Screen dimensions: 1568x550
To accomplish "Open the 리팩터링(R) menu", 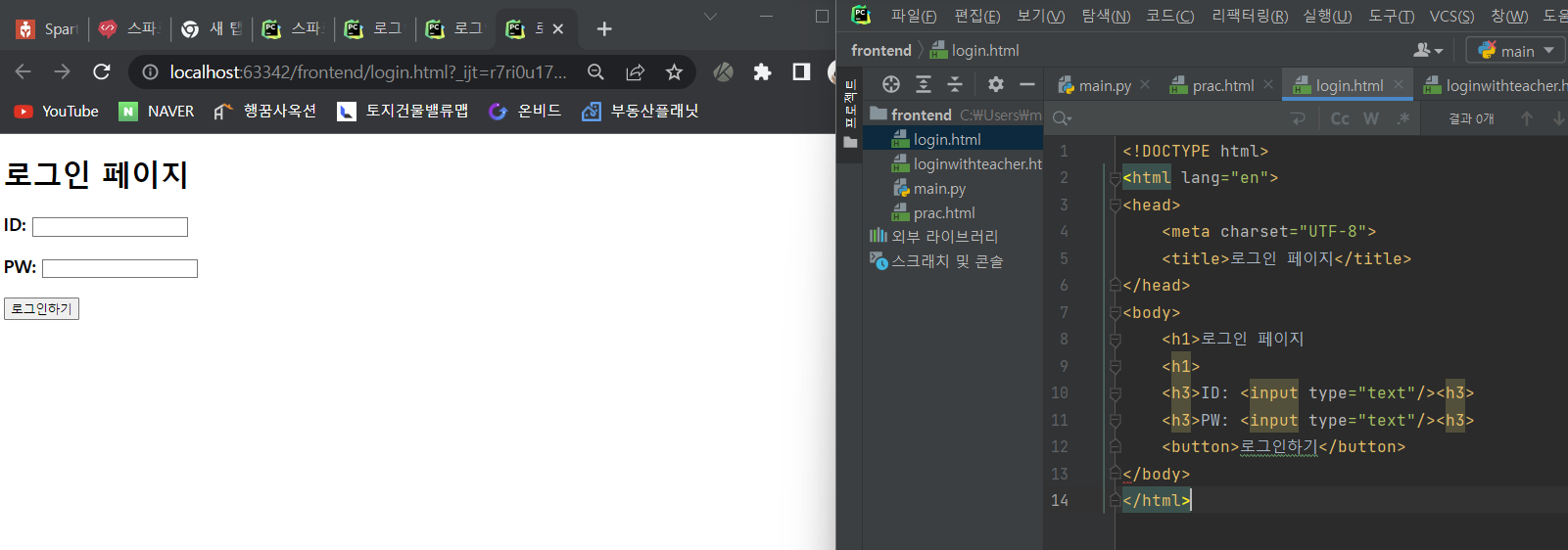I will click(x=1250, y=16).
